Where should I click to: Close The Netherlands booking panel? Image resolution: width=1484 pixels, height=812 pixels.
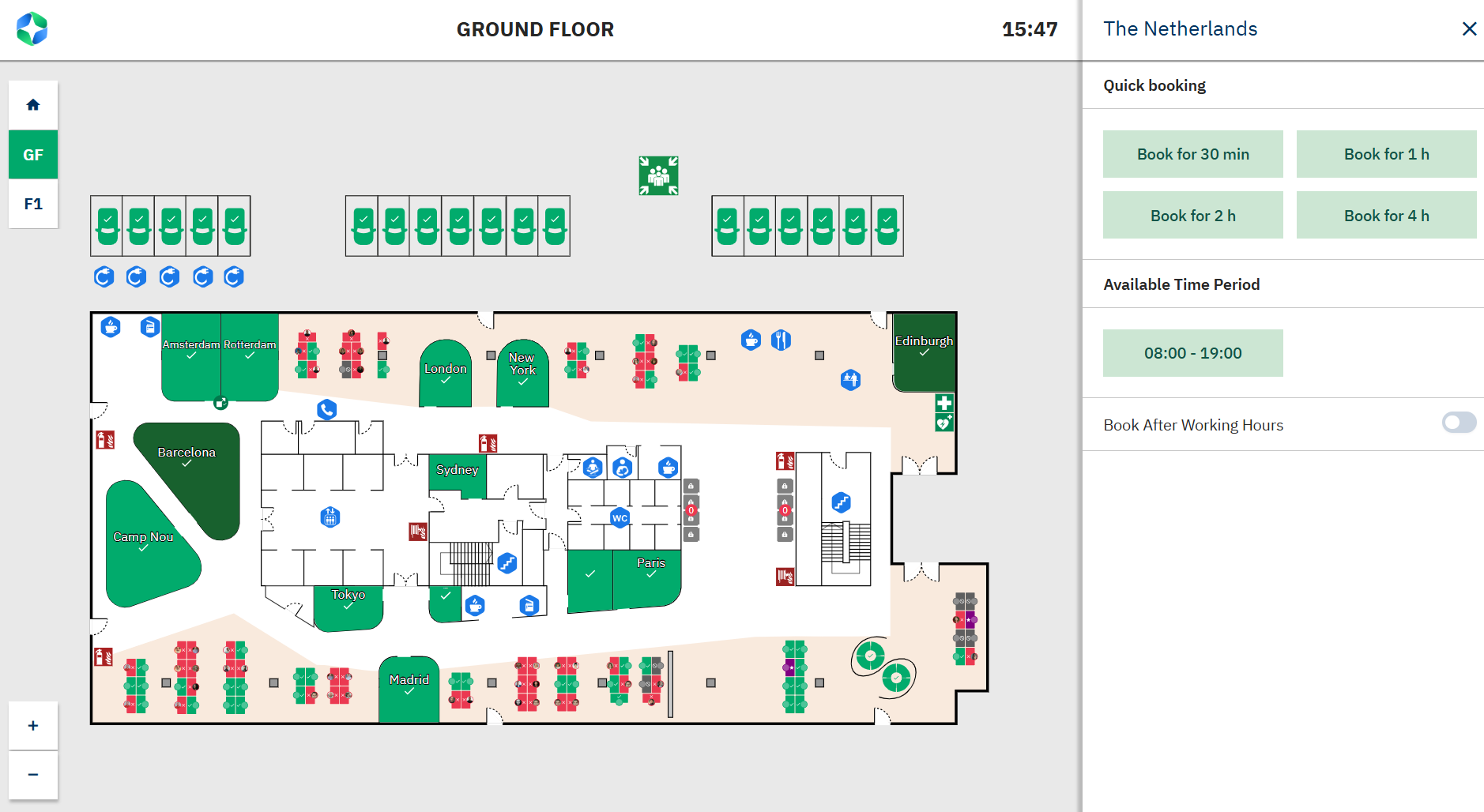1469,29
